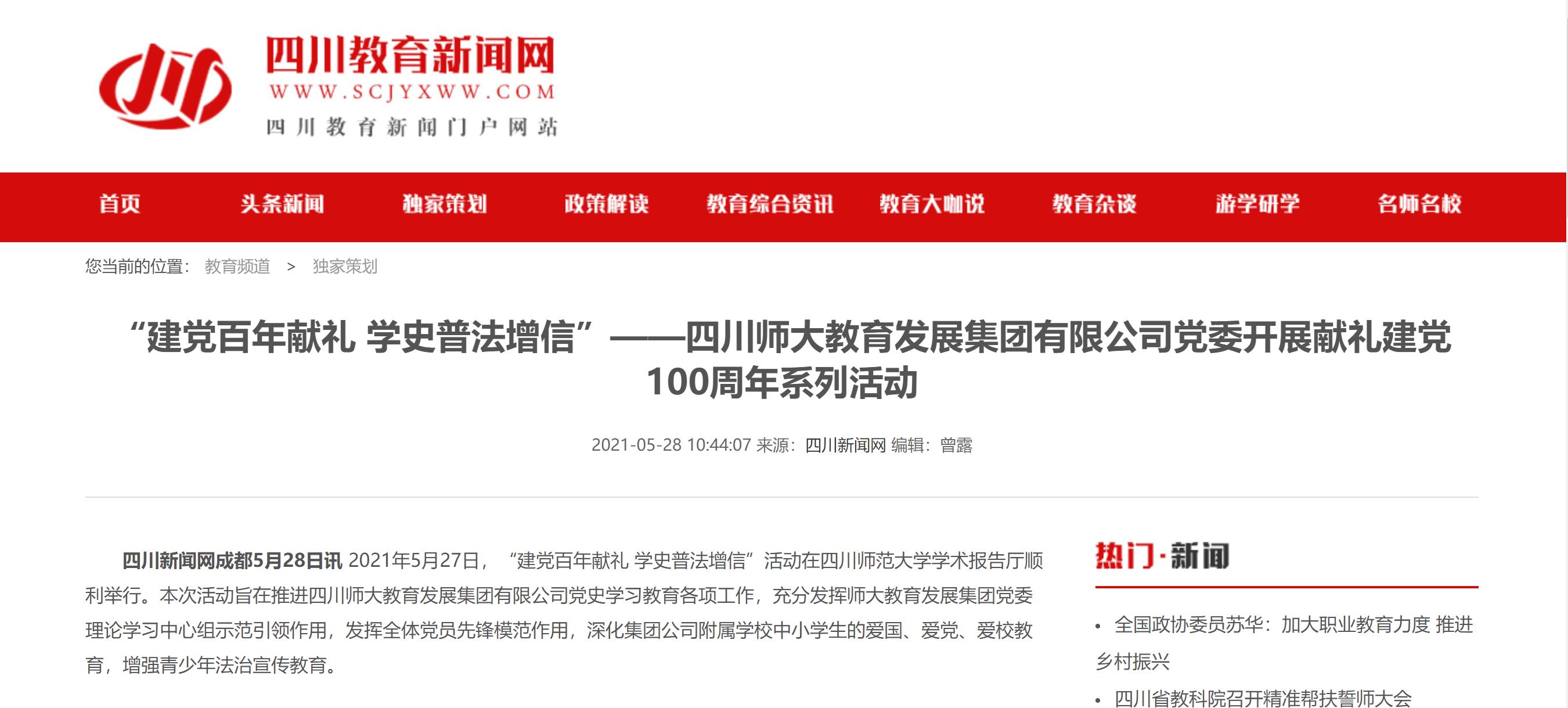Open the hot news item about 全国政协委员苏华
This screenshot has width=1568, height=708.
point(1285,643)
